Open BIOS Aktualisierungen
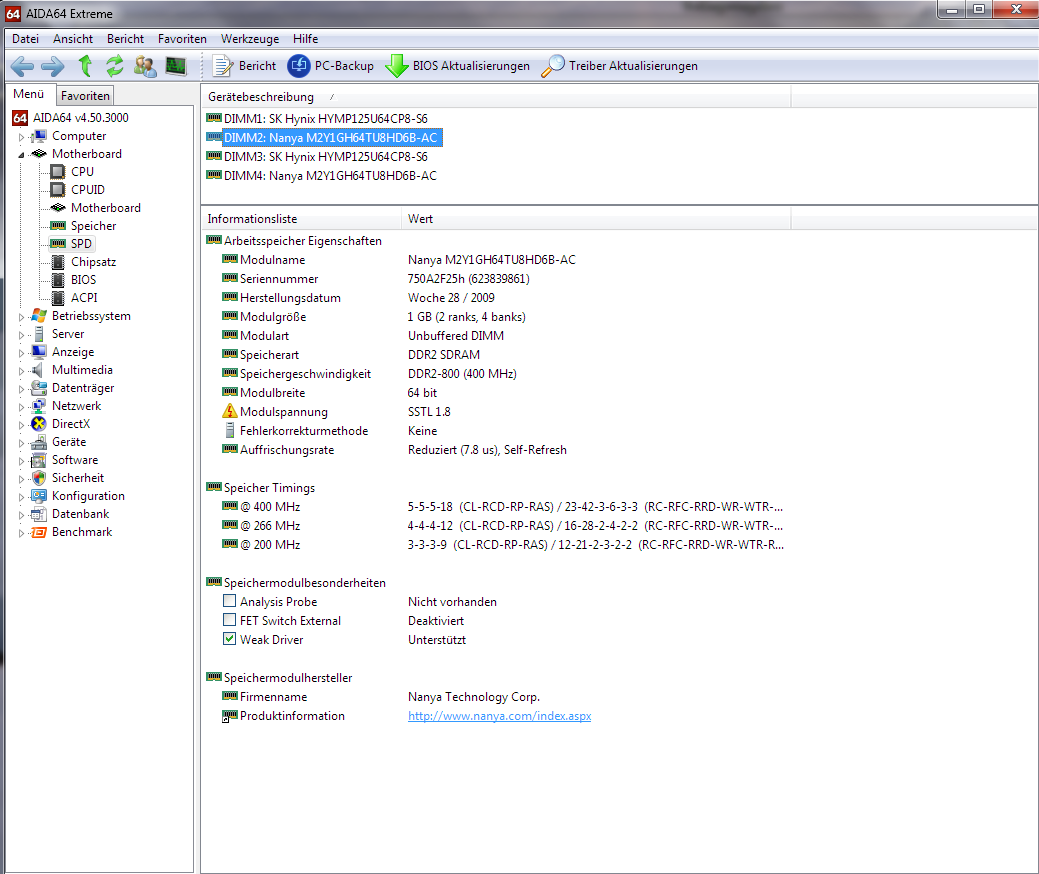 tap(457, 66)
